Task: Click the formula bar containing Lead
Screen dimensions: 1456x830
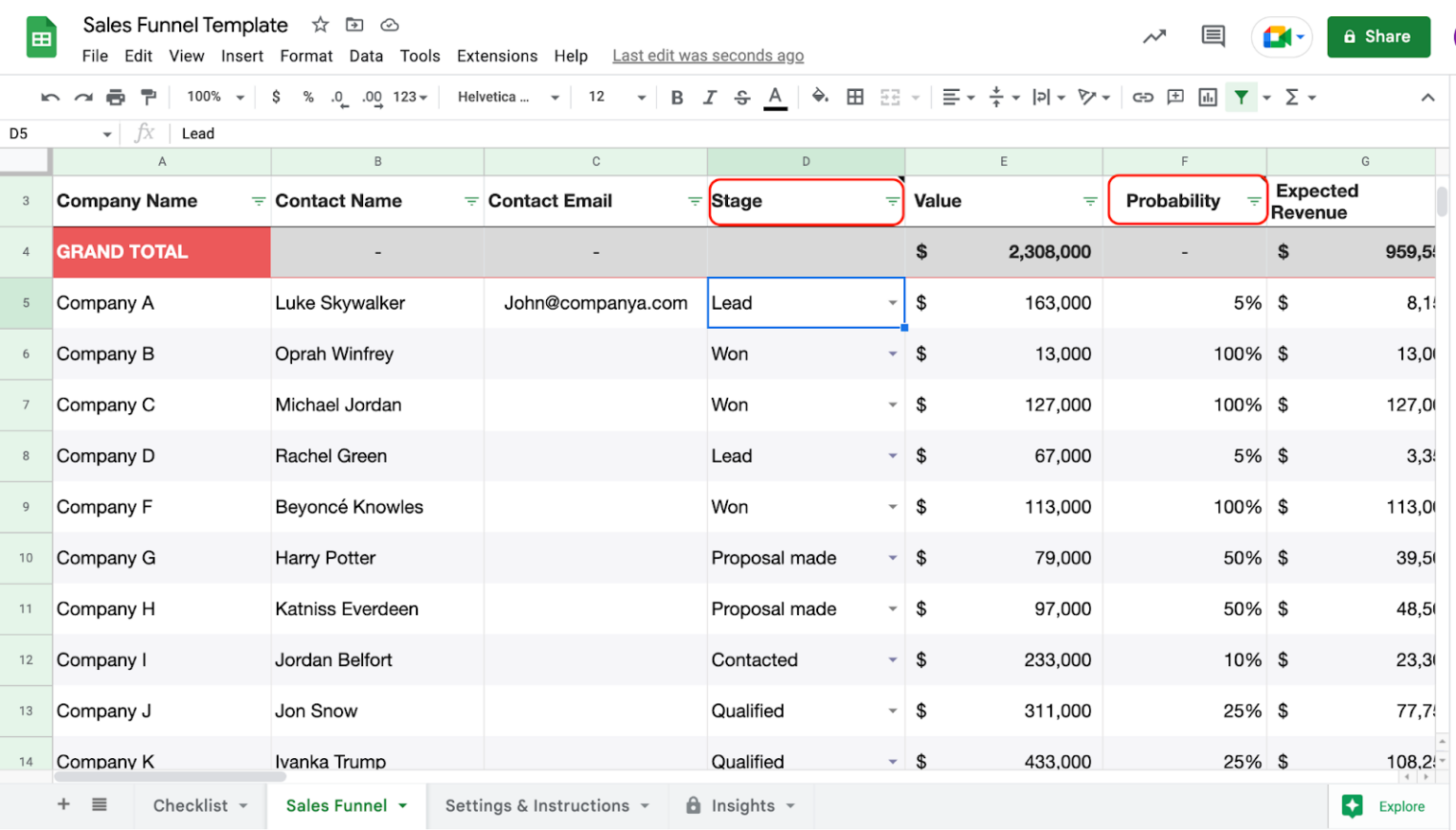Action: point(806,134)
